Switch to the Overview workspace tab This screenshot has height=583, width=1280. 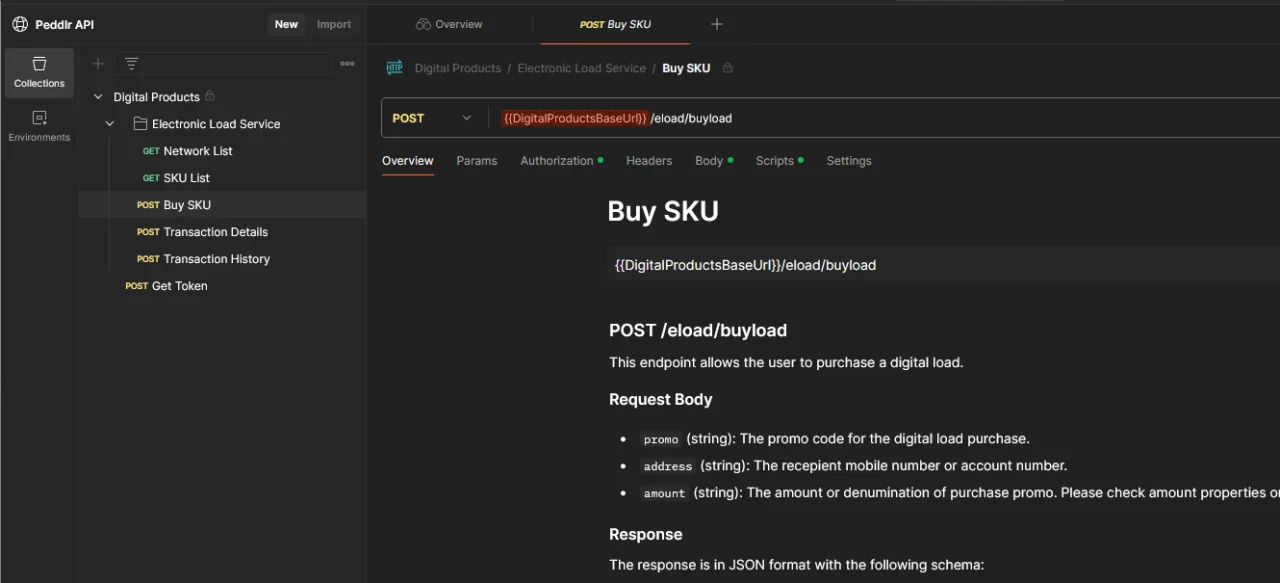pyautogui.click(x=449, y=24)
